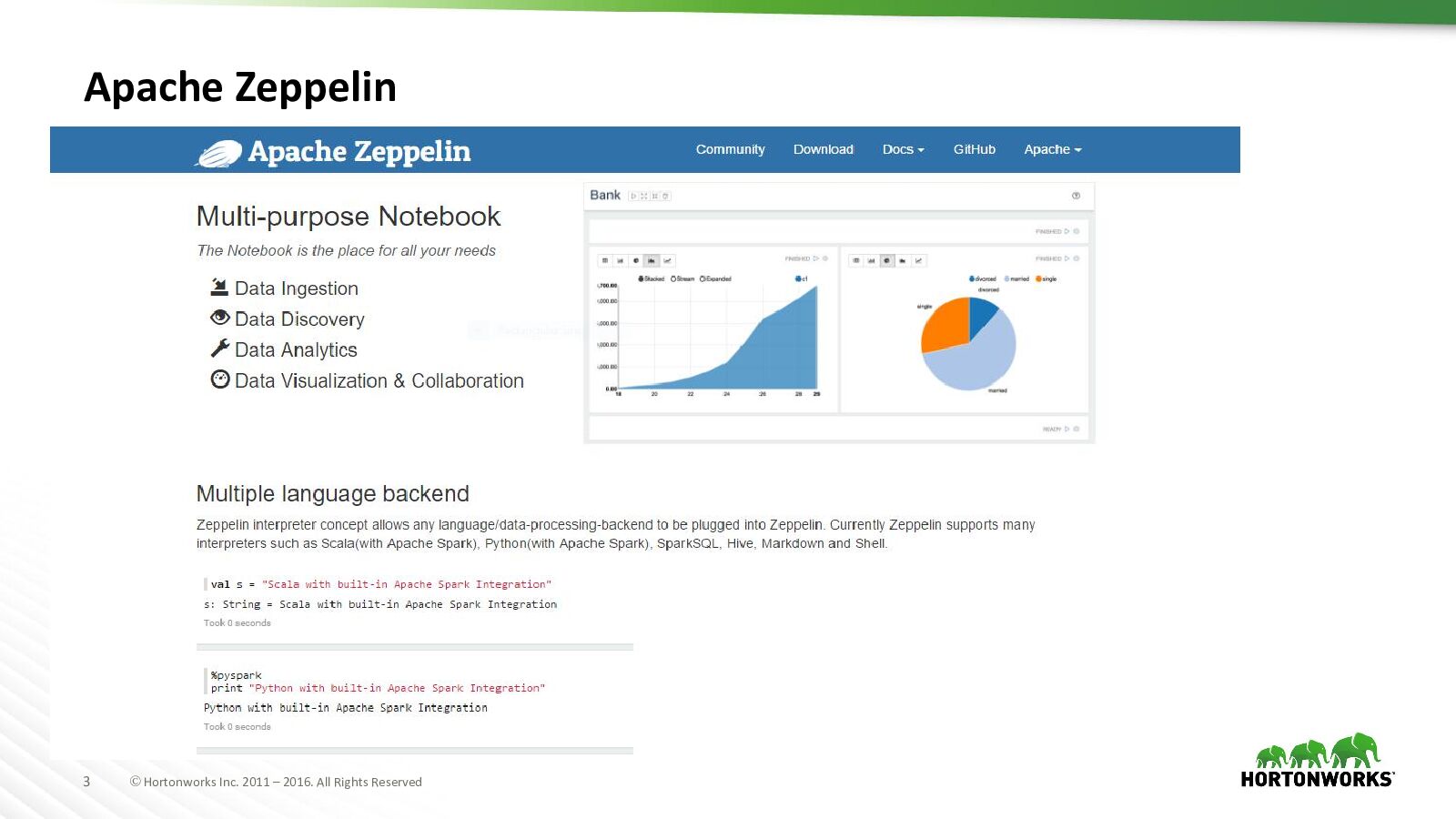
Task: Click the light blue married pie slice
Action: pyautogui.click(x=978, y=359)
